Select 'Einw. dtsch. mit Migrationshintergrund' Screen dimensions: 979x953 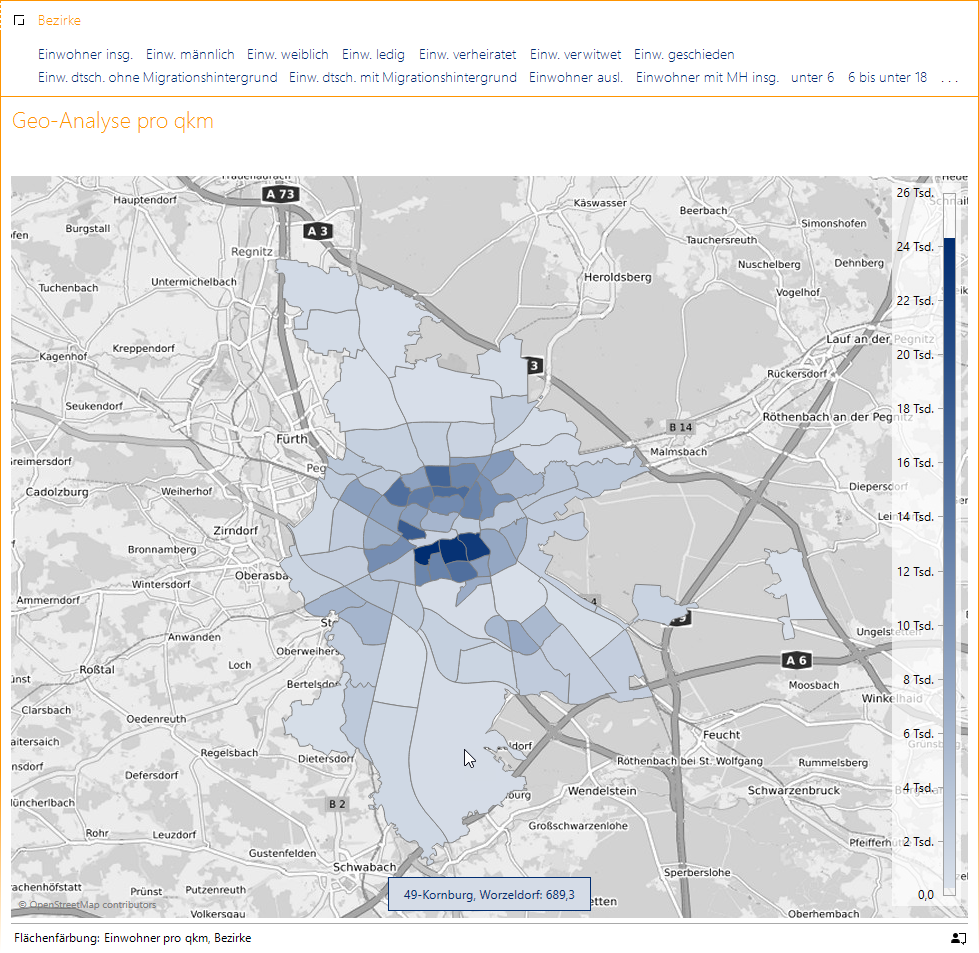(402, 78)
